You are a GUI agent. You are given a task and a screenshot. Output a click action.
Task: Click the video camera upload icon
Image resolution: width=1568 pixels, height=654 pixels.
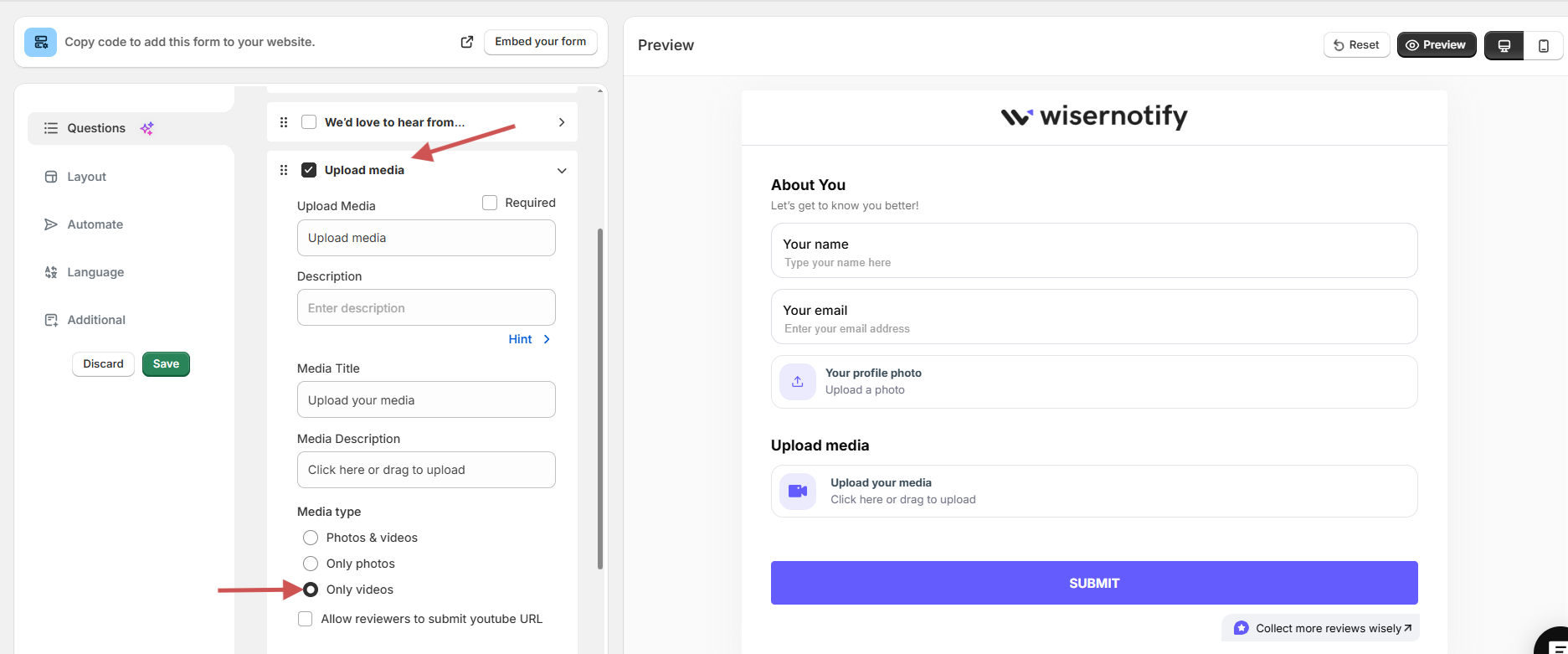[x=797, y=492]
